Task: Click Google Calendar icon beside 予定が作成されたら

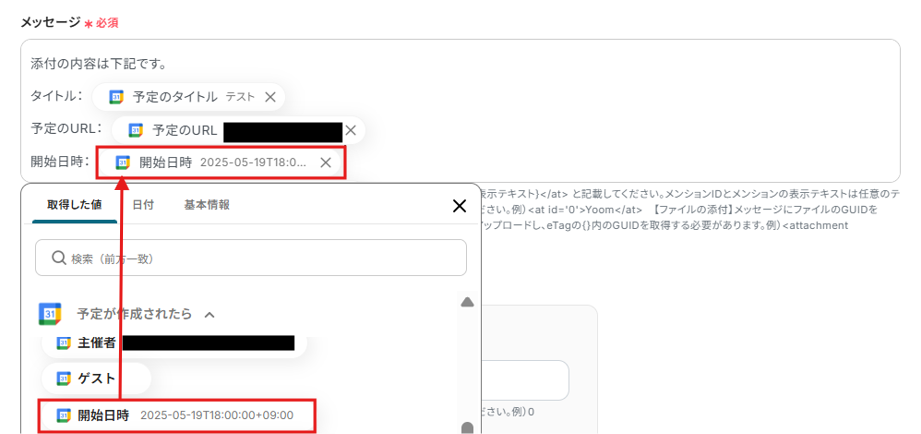Action: 50,314
